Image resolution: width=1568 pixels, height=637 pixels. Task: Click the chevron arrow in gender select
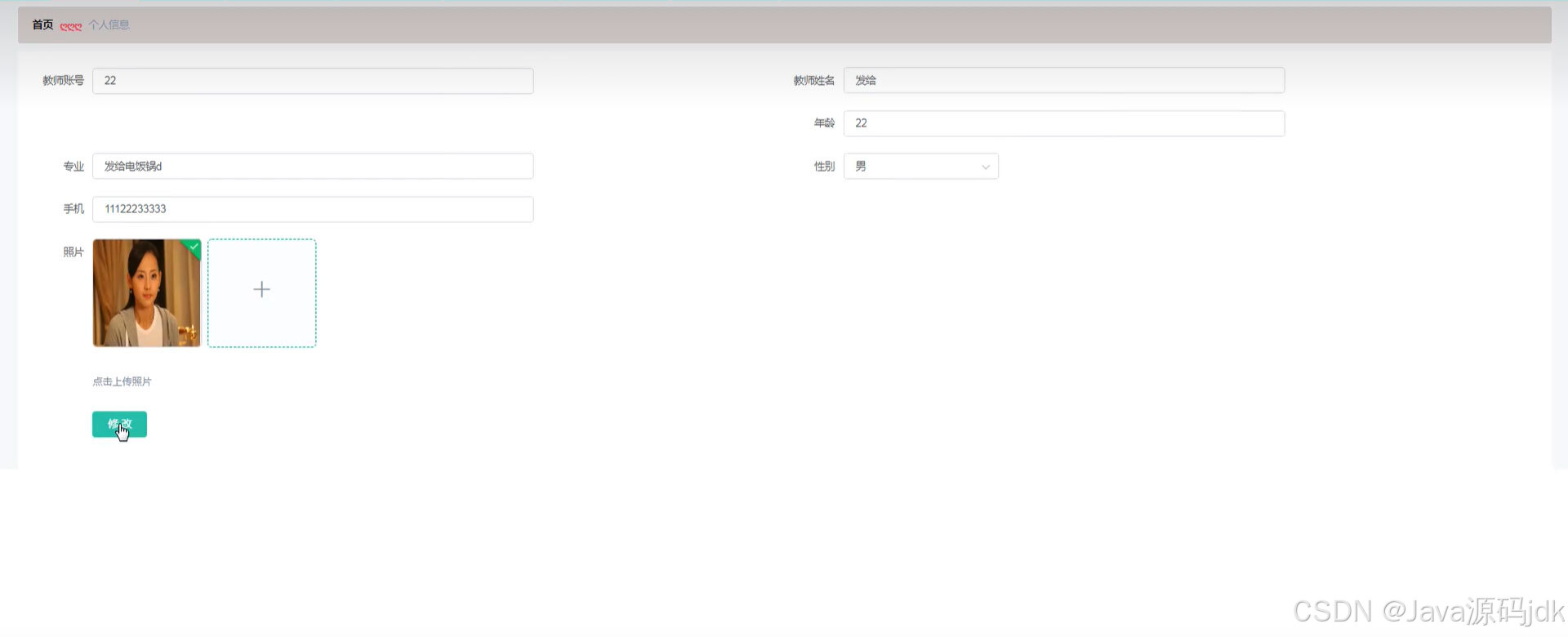(x=985, y=167)
